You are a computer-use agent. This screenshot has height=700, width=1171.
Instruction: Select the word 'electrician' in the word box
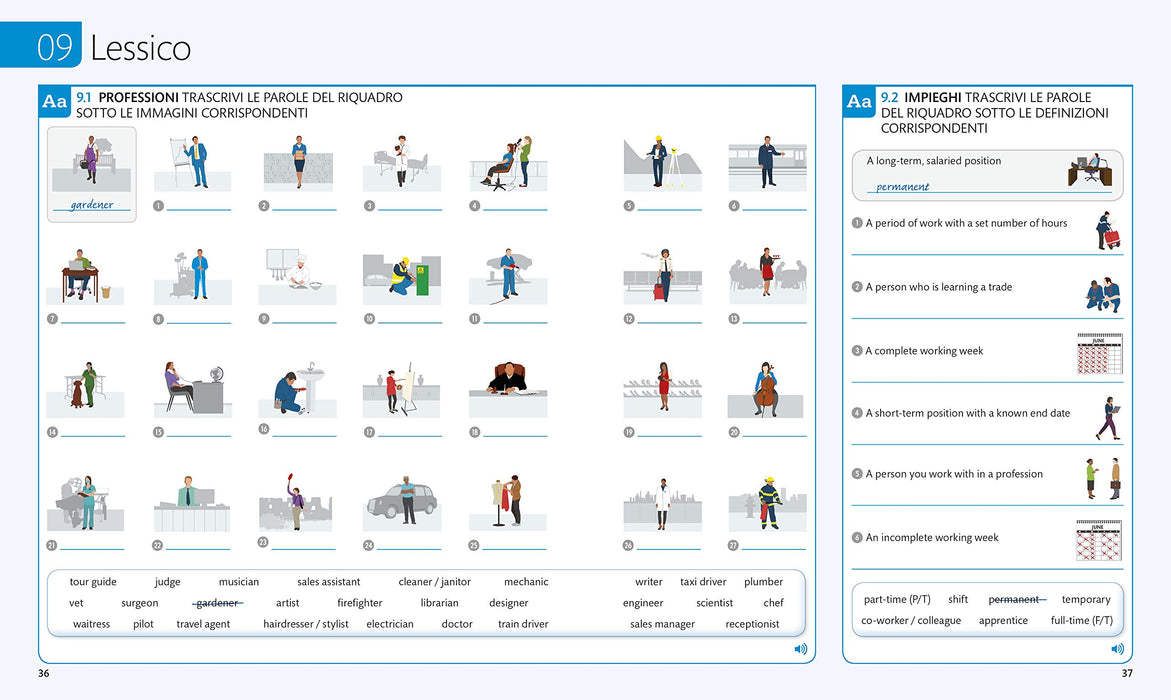pyautogui.click(x=390, y=624)
